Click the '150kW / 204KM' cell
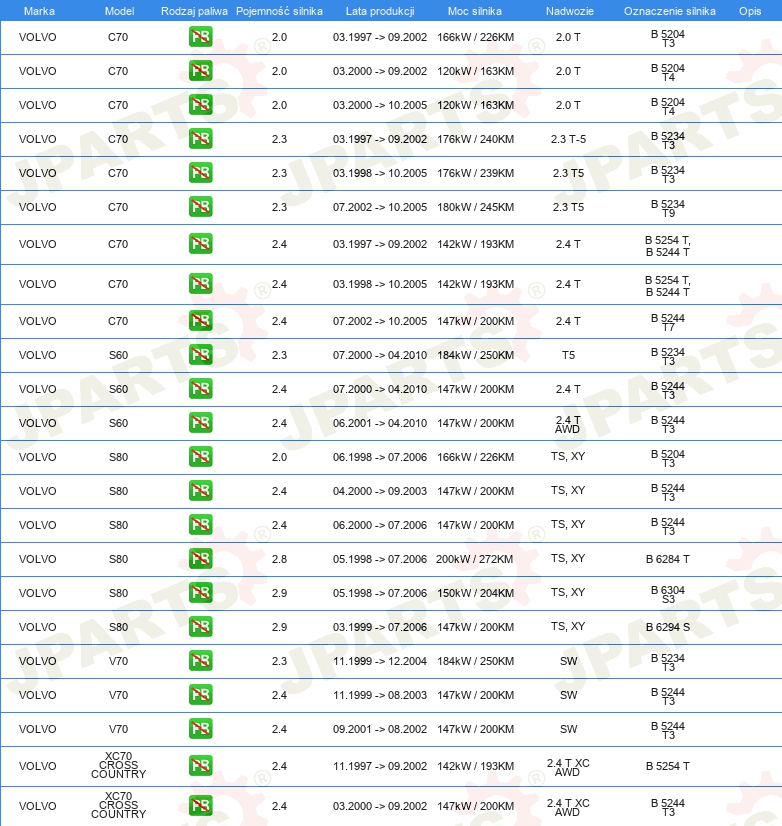Screen dimensions: 782x826 475,593
